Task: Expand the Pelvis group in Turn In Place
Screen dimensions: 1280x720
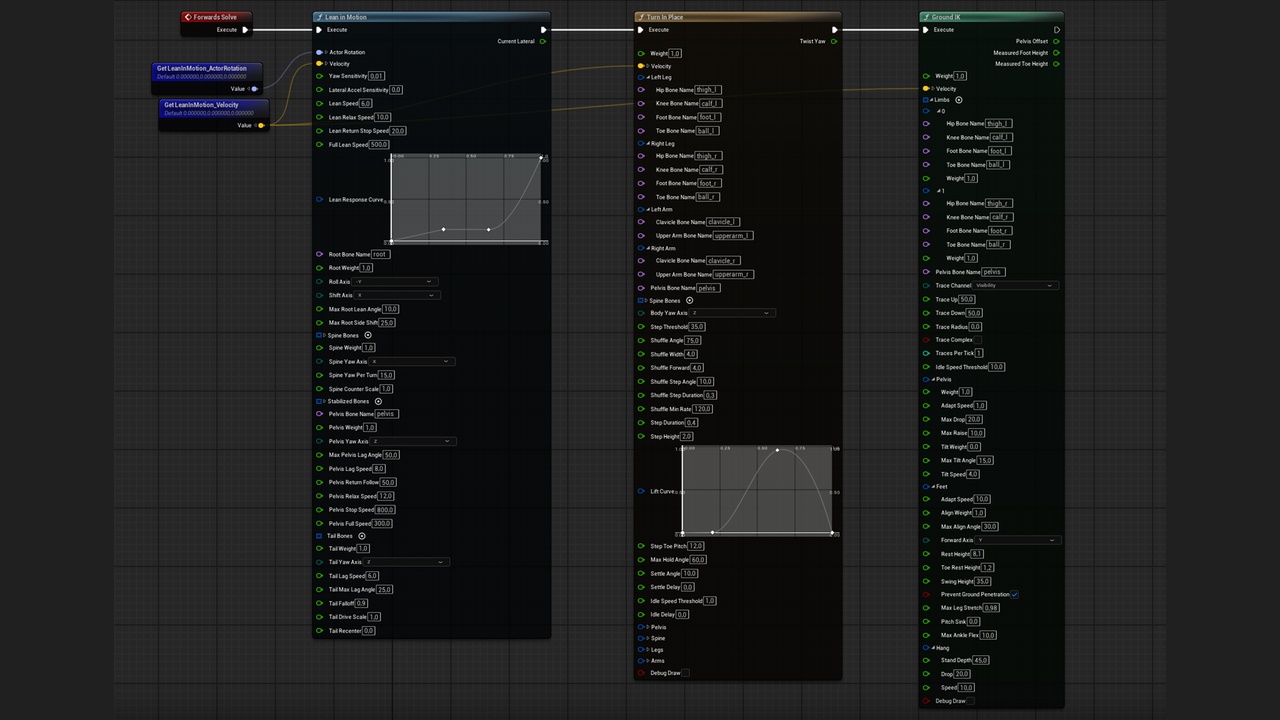Action: 648,627
